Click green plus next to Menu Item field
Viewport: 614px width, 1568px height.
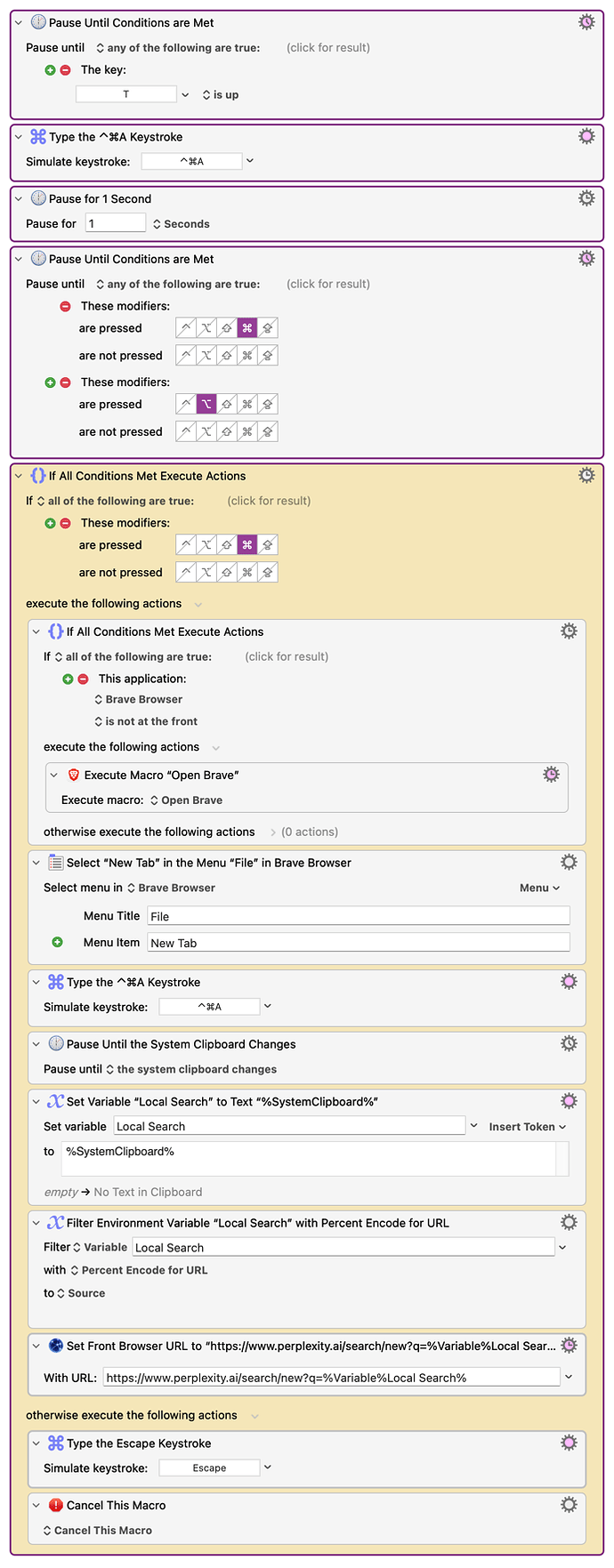[58, 943]
